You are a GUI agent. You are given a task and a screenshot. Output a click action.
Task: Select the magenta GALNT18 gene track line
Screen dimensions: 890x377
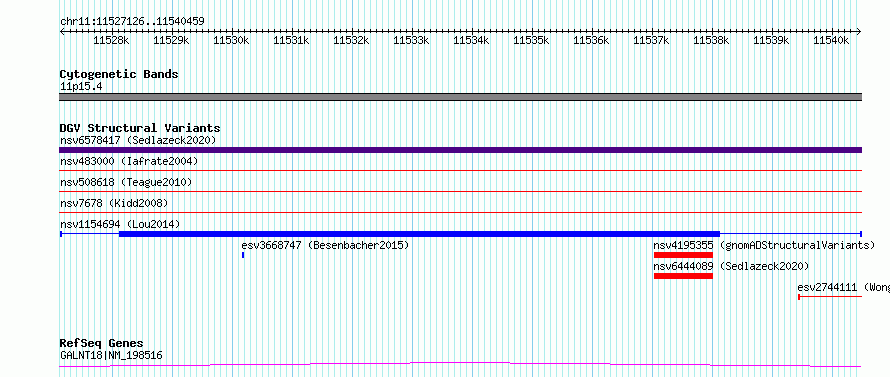point(460,365)
